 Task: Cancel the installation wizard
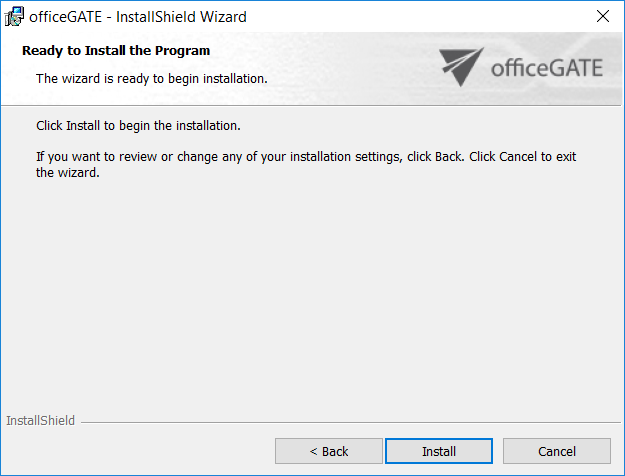click(x=556, y=451)
